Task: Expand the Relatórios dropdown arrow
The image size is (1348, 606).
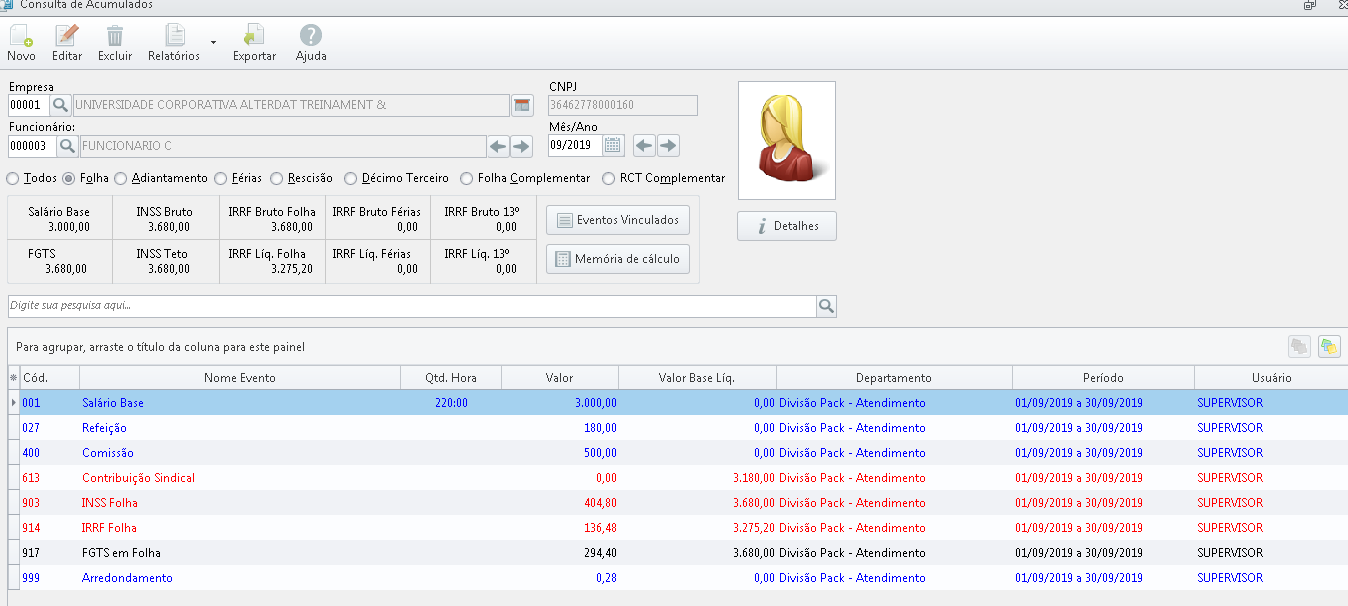Action: (x=213, y=43)
